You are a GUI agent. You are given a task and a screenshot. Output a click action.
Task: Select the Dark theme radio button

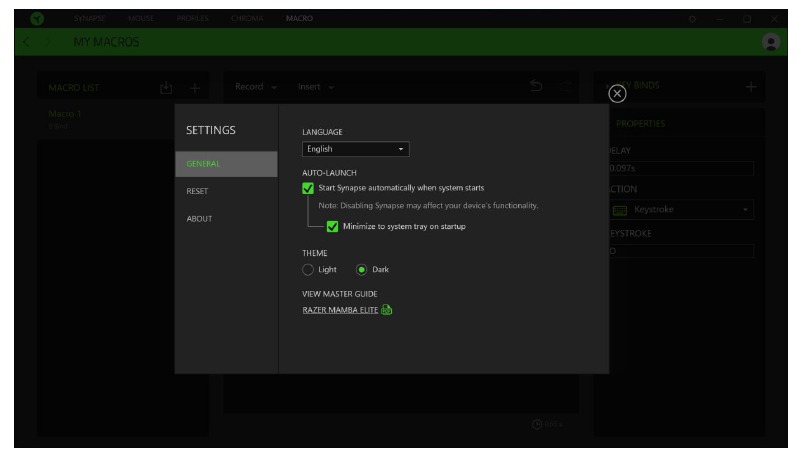point(361,269)
